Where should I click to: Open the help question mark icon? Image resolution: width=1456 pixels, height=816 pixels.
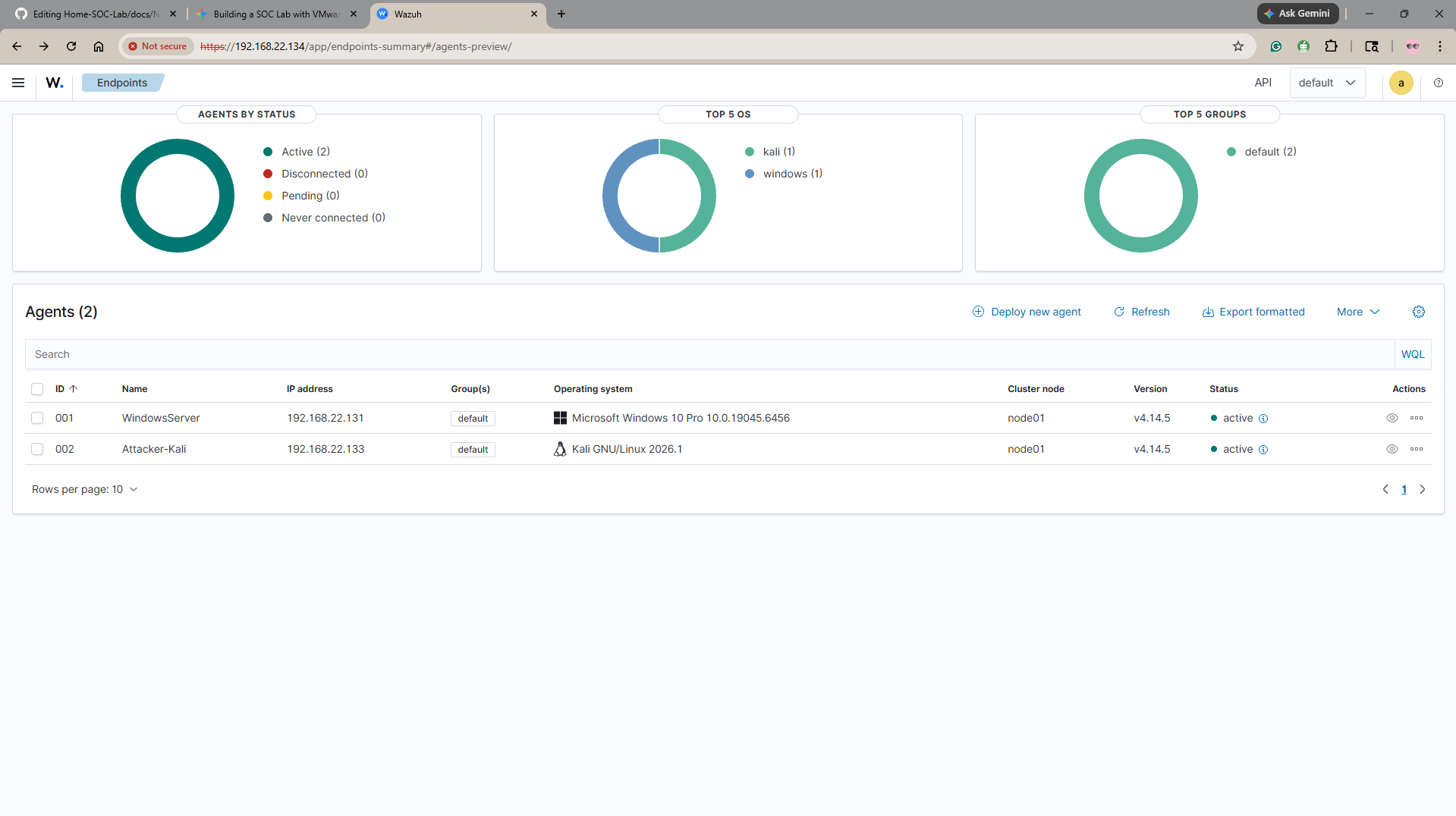pyautogui.click(x=1438, y=83)
